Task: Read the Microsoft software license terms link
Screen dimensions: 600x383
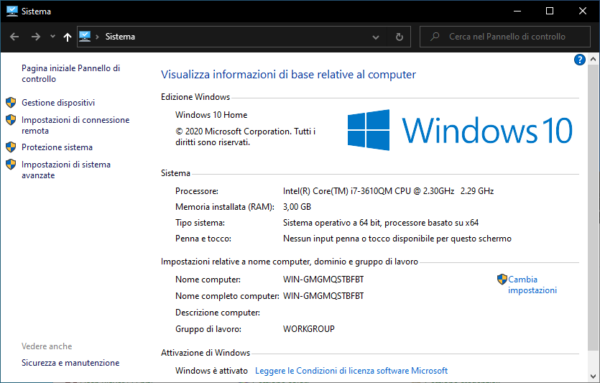Action: [x=351, y=371]
